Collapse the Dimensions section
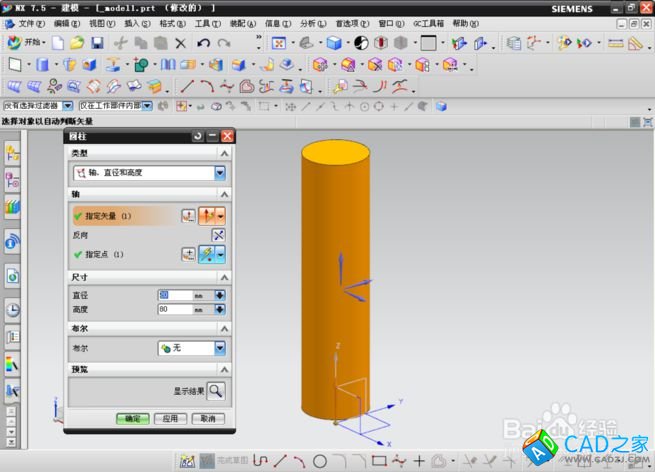The width and height of the screenshot is (655, 472). 224,276
